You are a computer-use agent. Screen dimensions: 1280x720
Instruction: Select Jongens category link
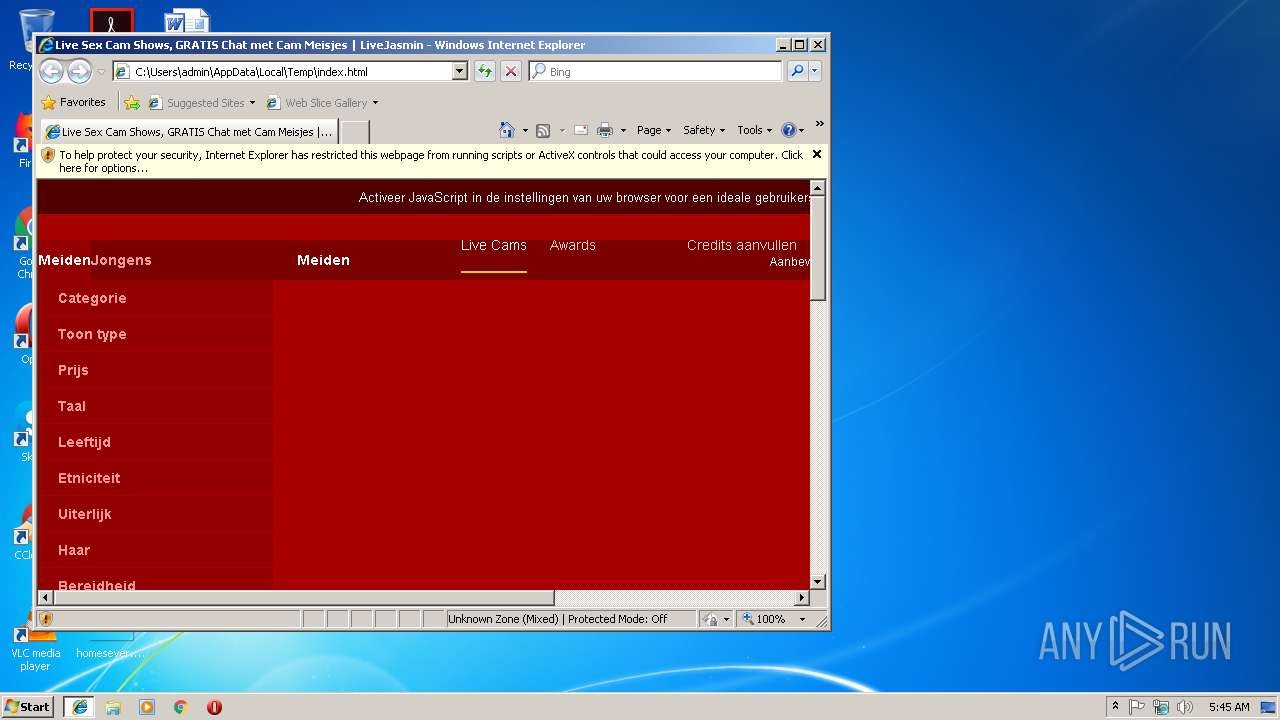click(121, 260)
